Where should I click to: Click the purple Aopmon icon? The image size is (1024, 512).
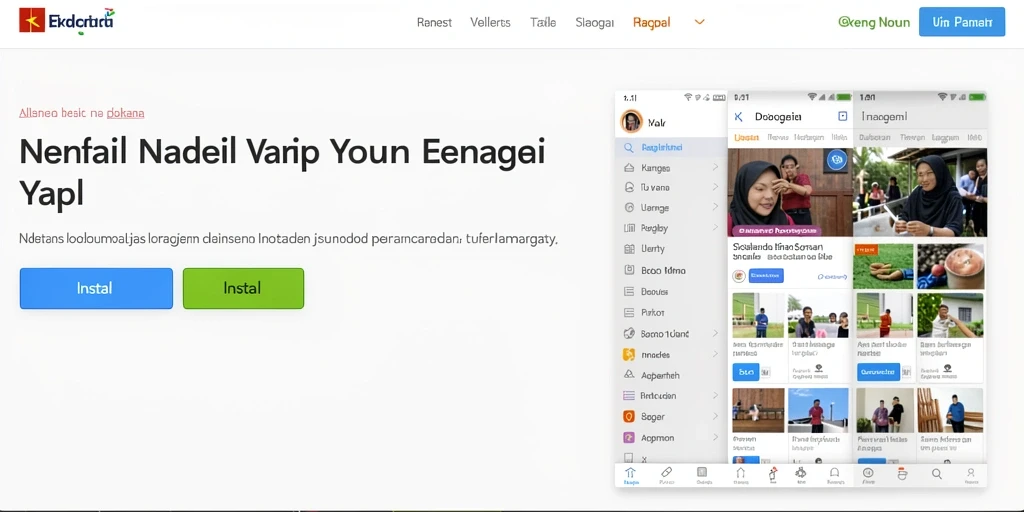click(x=629, y=438)
